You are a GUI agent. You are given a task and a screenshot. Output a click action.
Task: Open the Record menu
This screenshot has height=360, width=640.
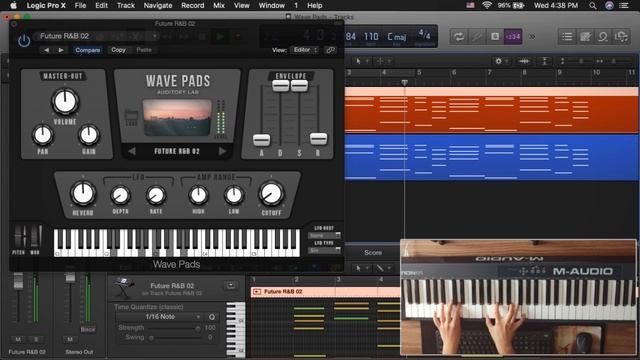click(x=193, y=5)
